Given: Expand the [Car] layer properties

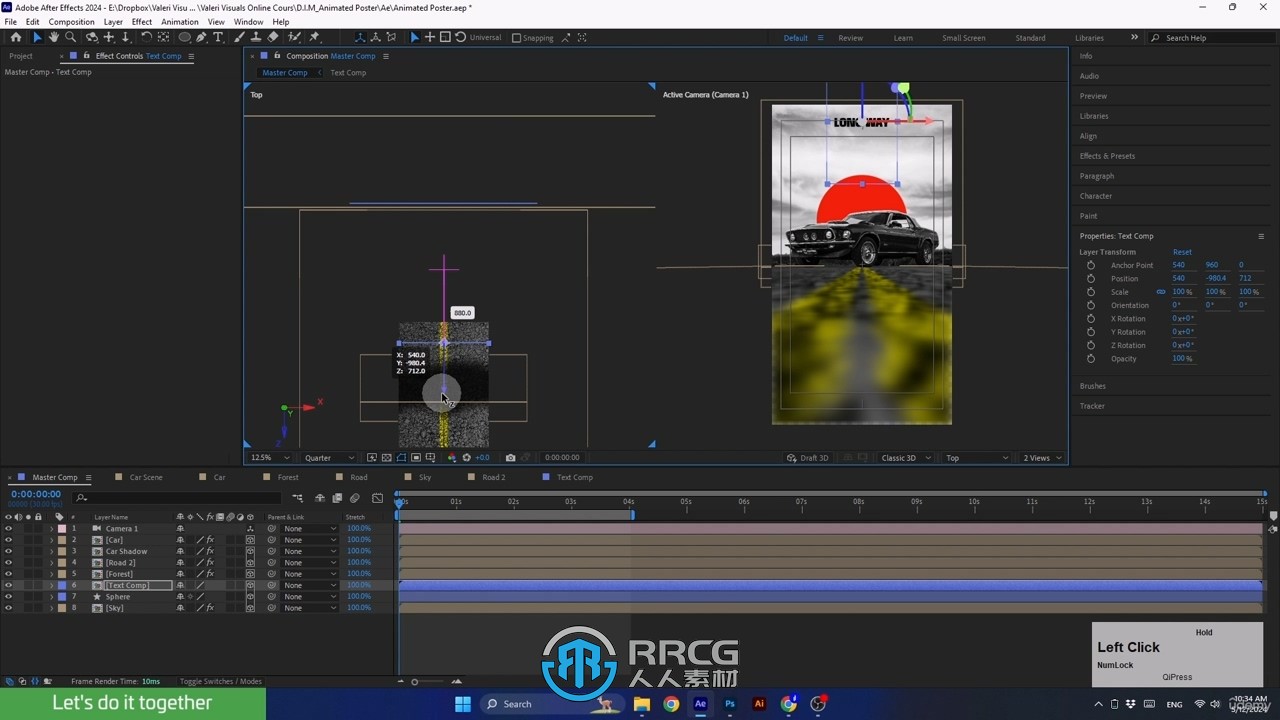Looking at the screenshot, I should [x=52, y=540].
